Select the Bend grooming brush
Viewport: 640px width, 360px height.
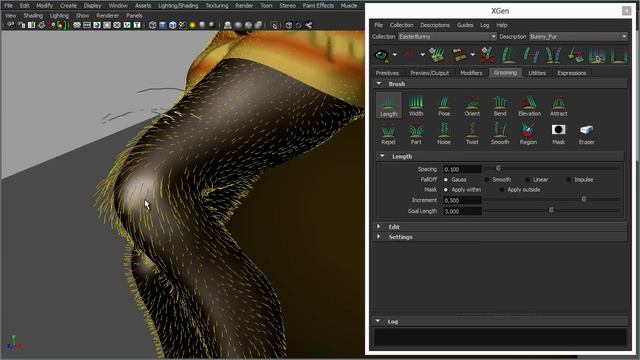[500, 105]
